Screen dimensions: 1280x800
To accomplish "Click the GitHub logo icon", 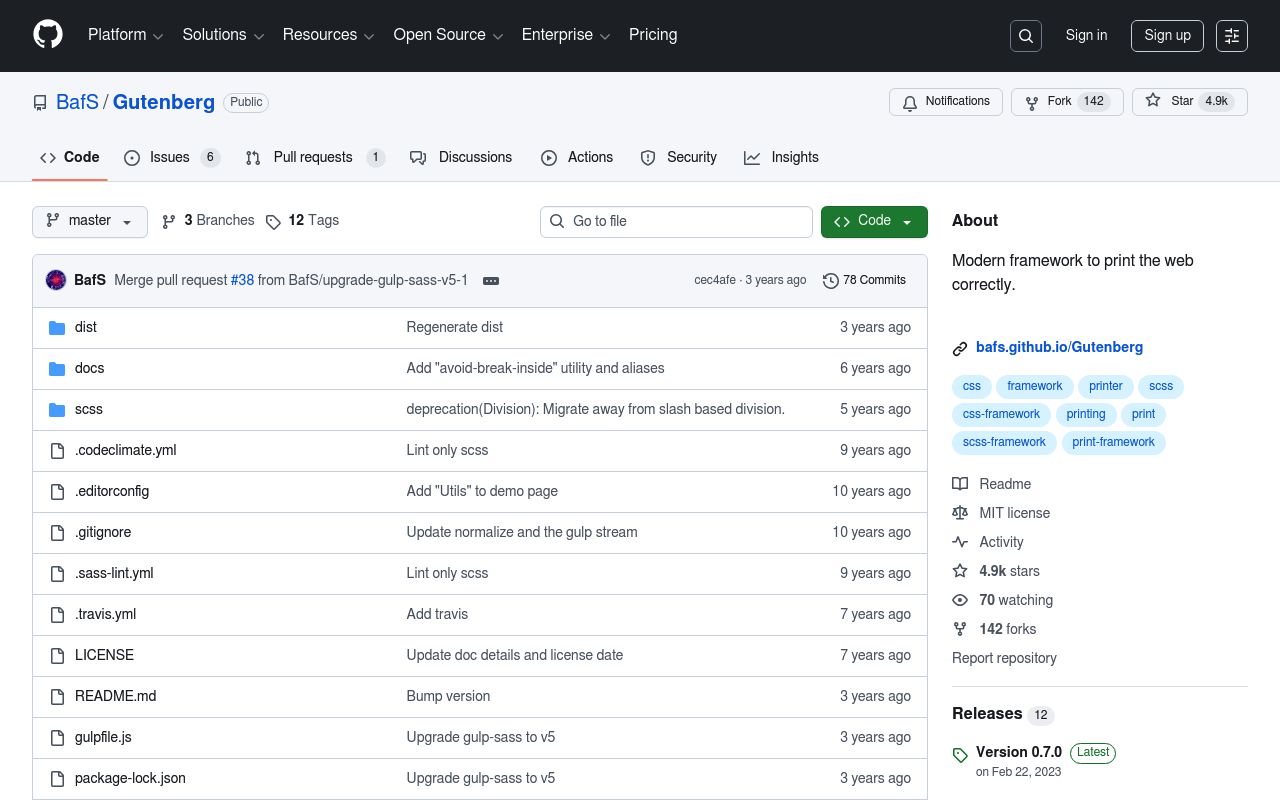I will point(48,35).
